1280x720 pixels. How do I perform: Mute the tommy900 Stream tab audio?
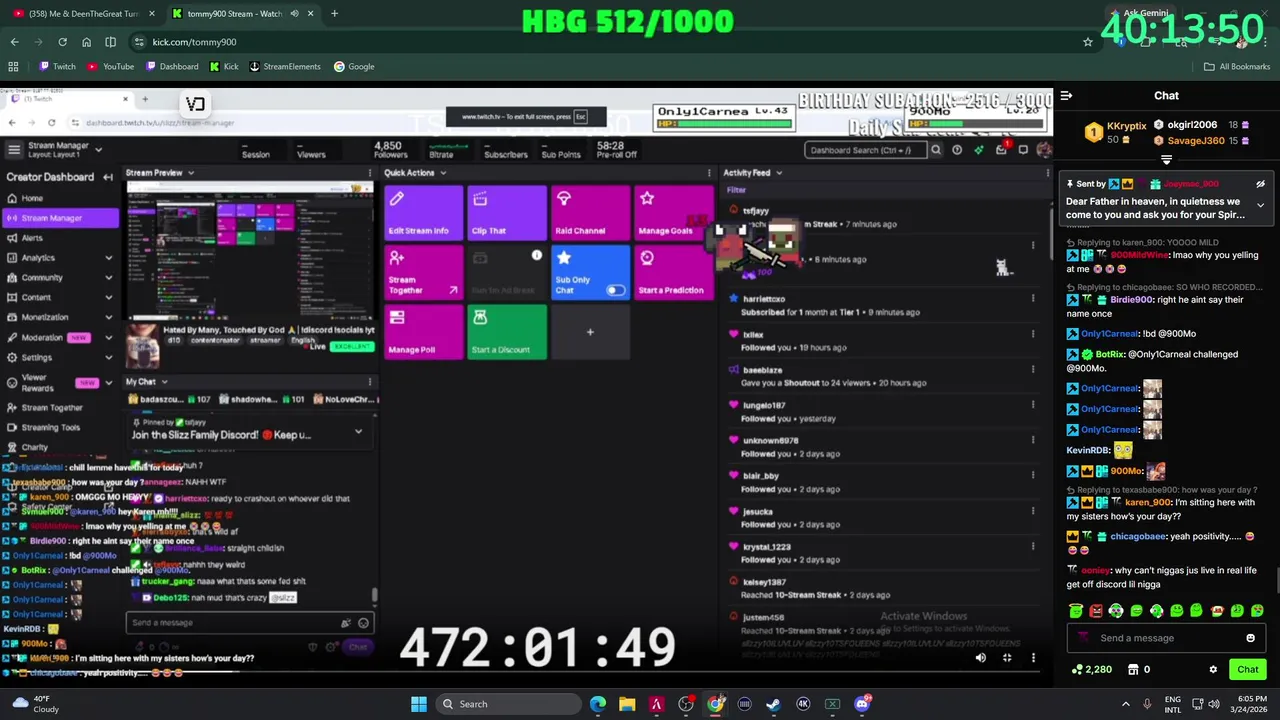(294, 14)
